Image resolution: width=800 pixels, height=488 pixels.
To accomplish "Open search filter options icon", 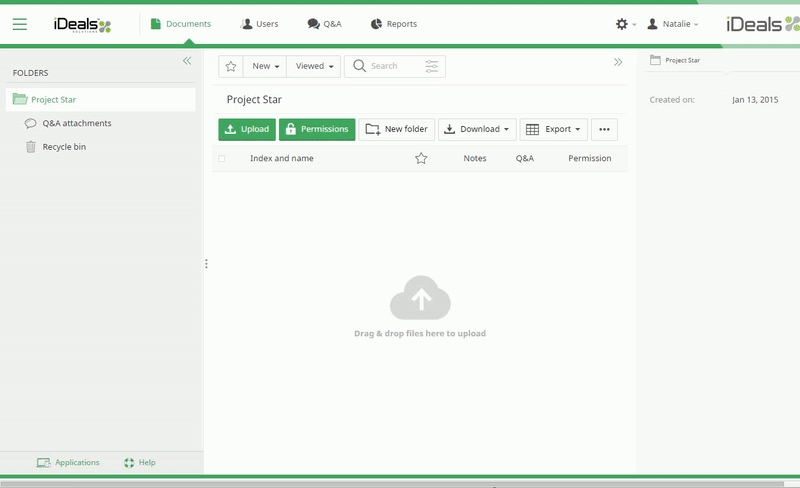I will (x=432, y=66).
